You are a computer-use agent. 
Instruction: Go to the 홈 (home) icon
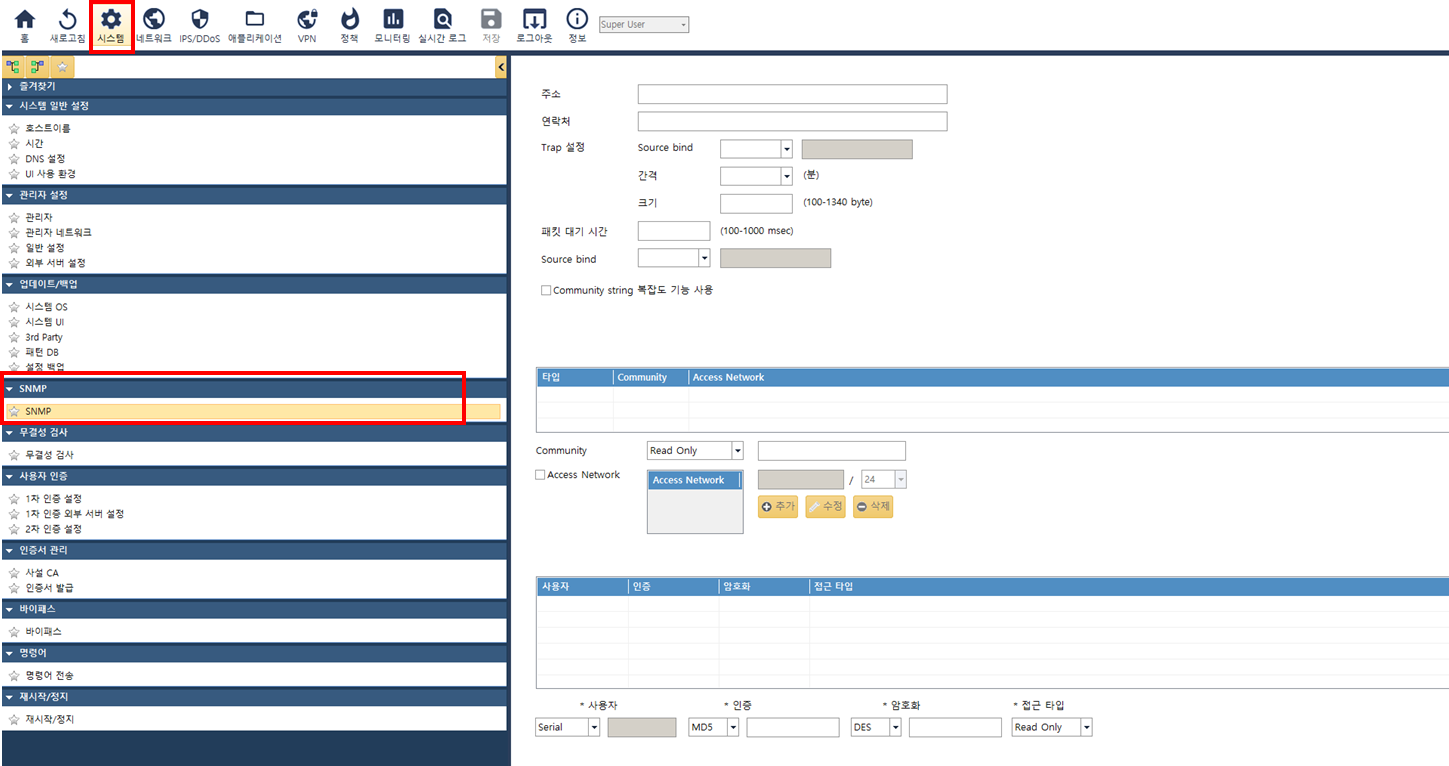tap(24, 19)
